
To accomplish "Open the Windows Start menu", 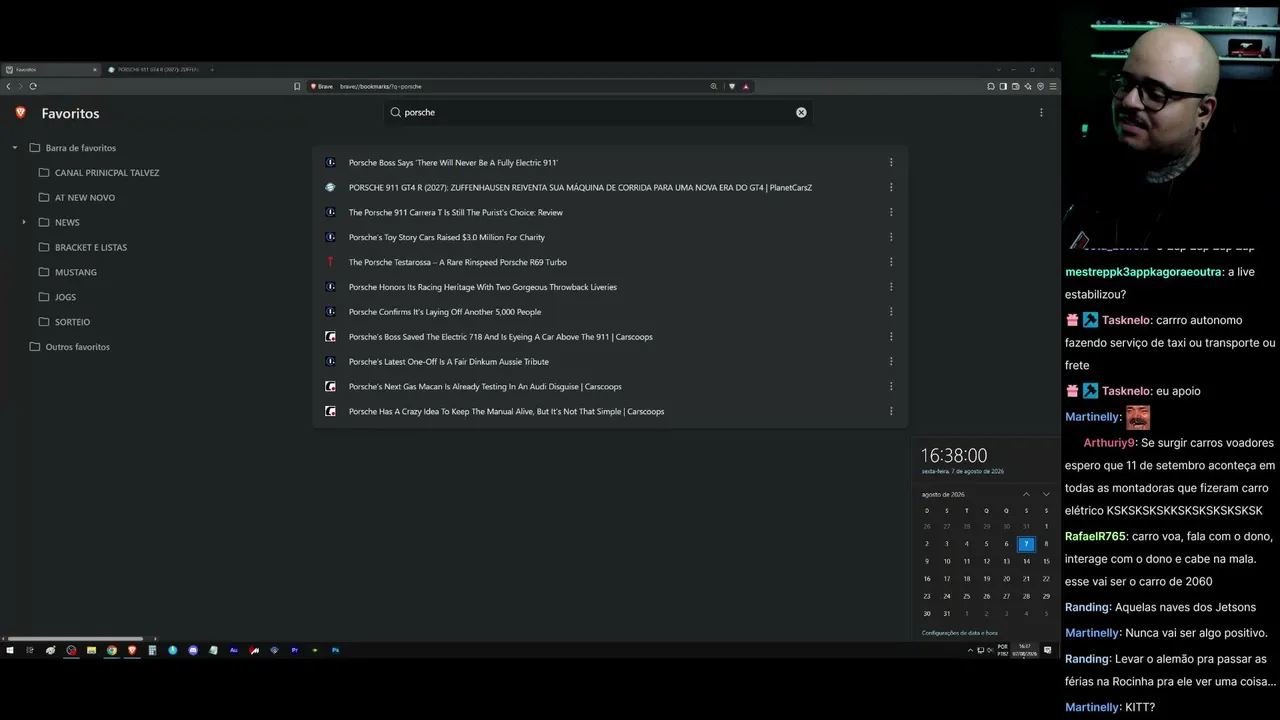I will 10,650.
